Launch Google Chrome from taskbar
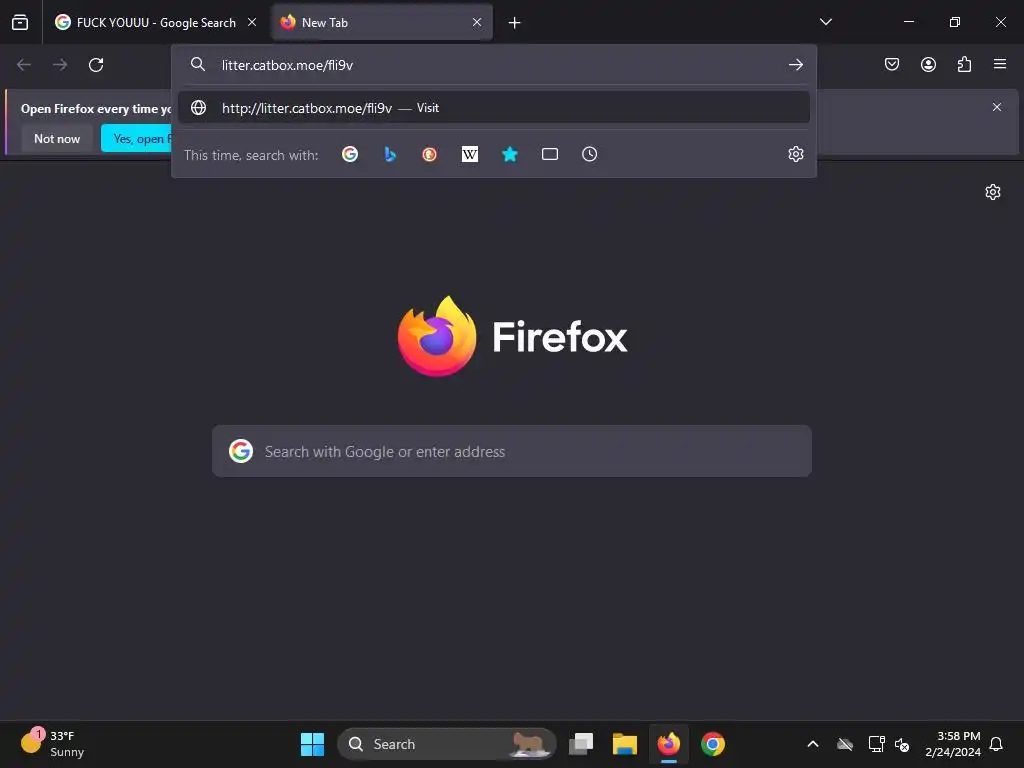 [x=713, y=744]
